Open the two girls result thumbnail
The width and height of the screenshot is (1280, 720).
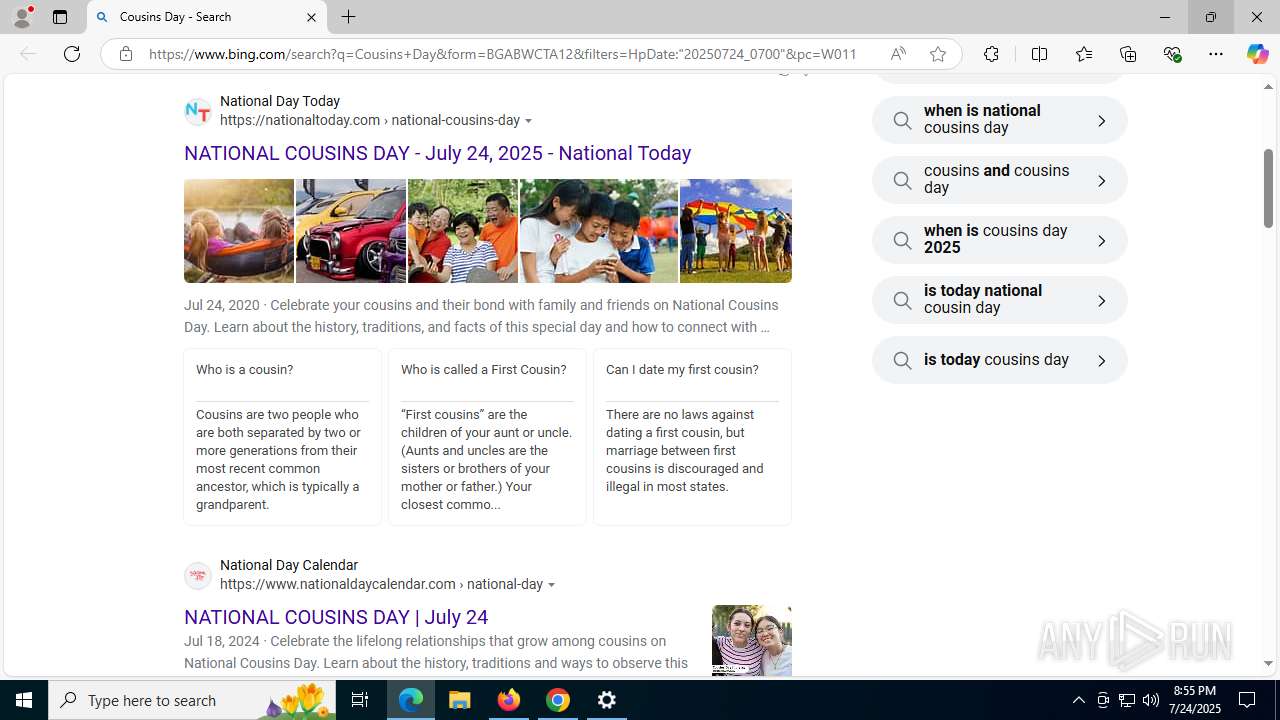(x=752, y=641)
